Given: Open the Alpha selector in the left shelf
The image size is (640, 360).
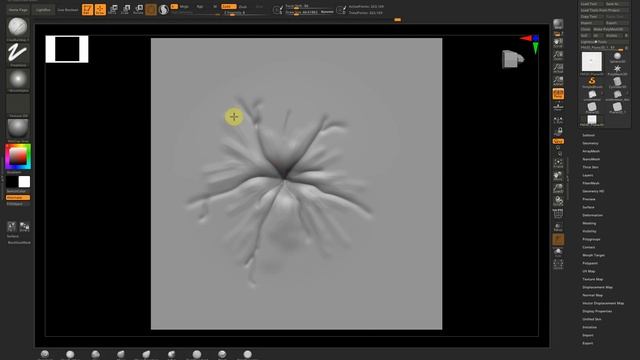Looking at the screenshot, I should [x=18, y=80].
